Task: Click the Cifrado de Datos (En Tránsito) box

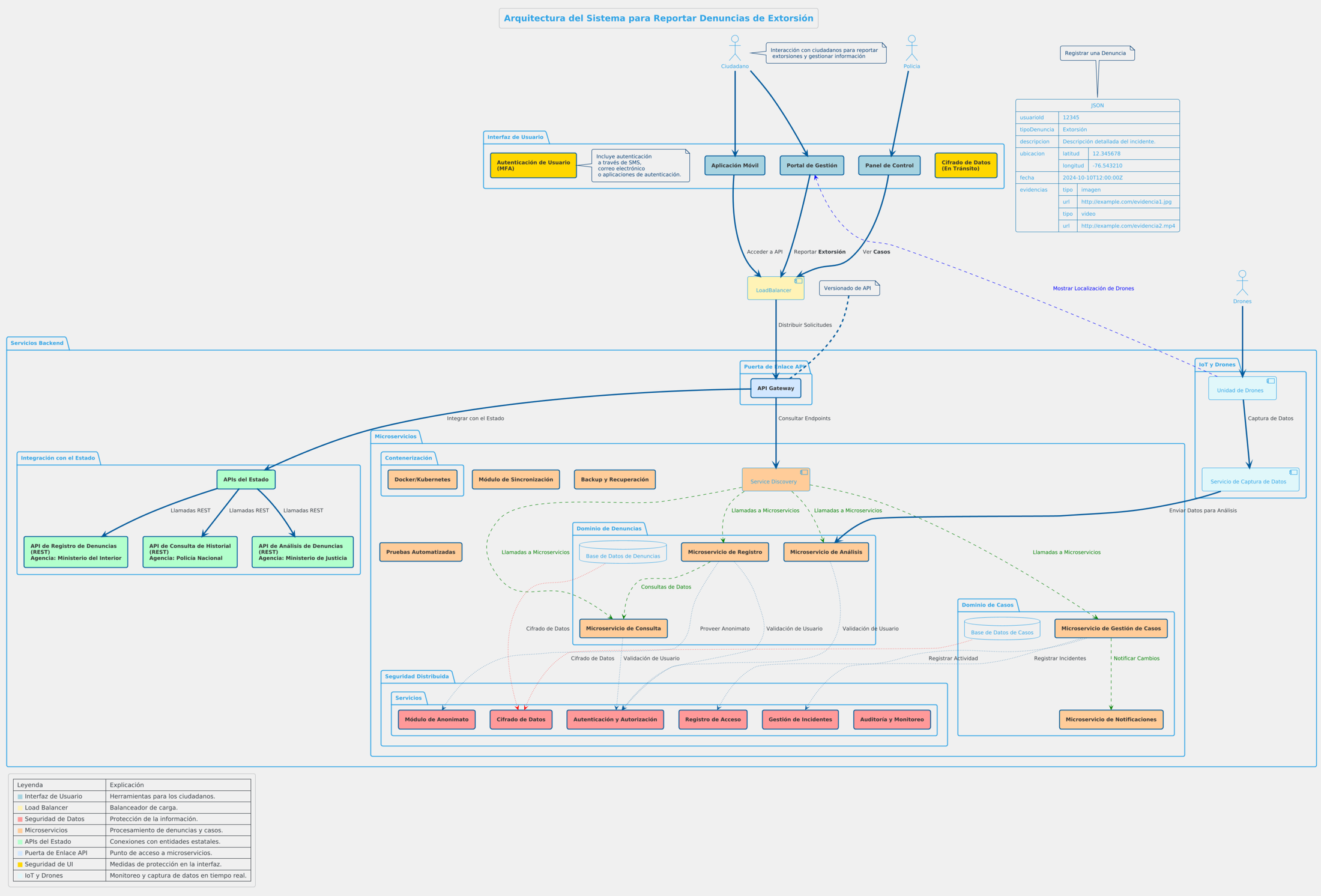Action: (966, 165)
